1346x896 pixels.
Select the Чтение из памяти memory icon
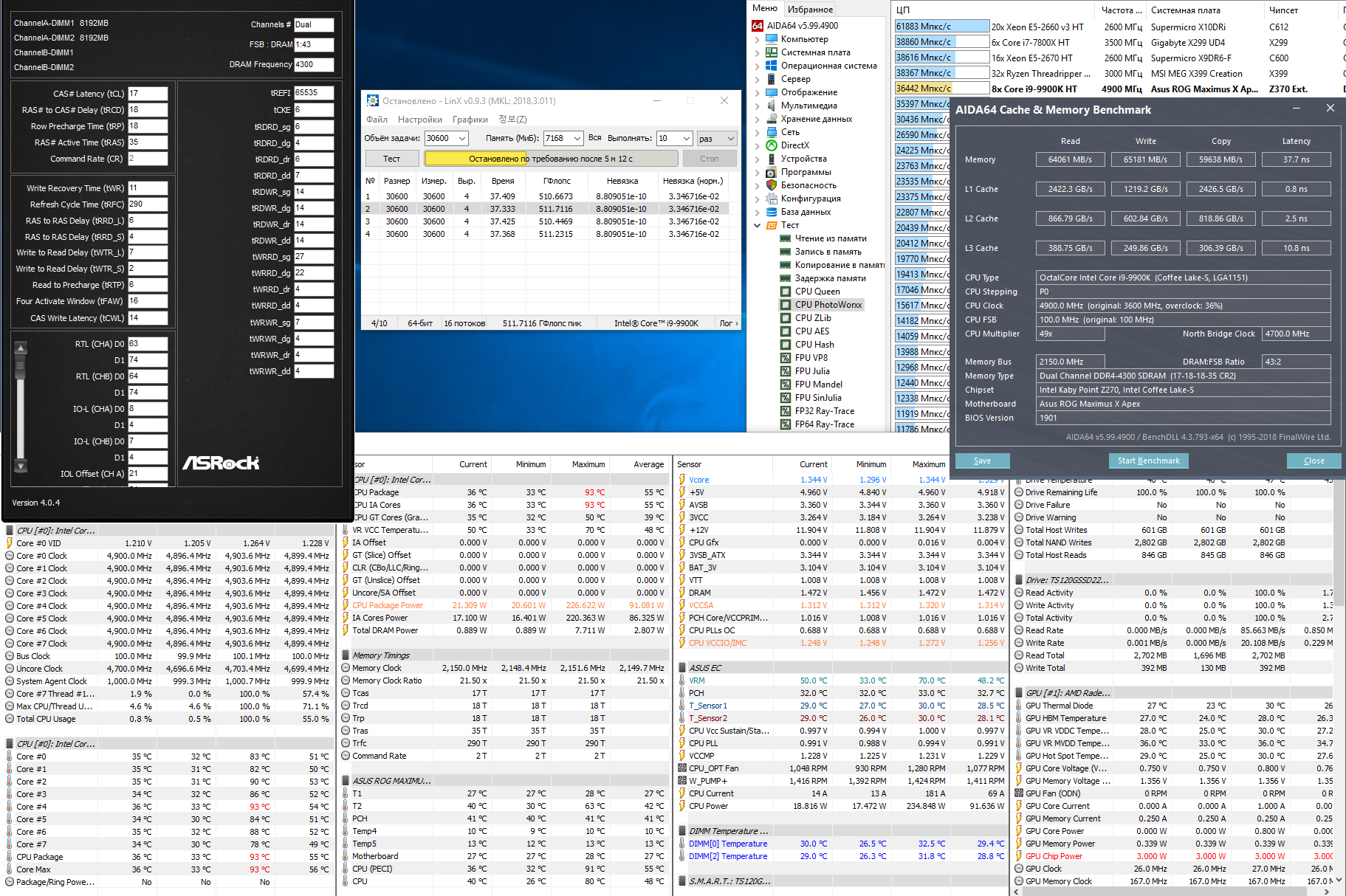pos(786,238)
